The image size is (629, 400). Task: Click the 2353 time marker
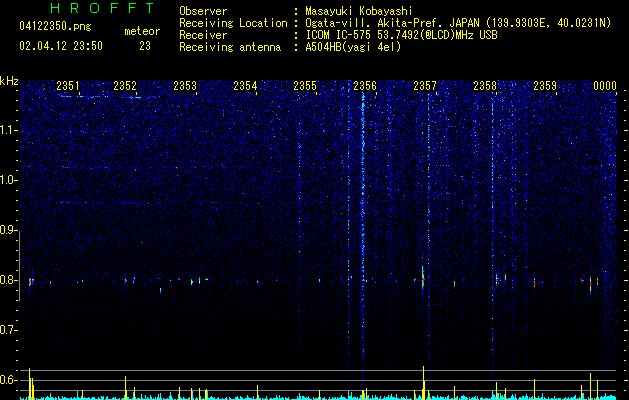coord(185,85)
